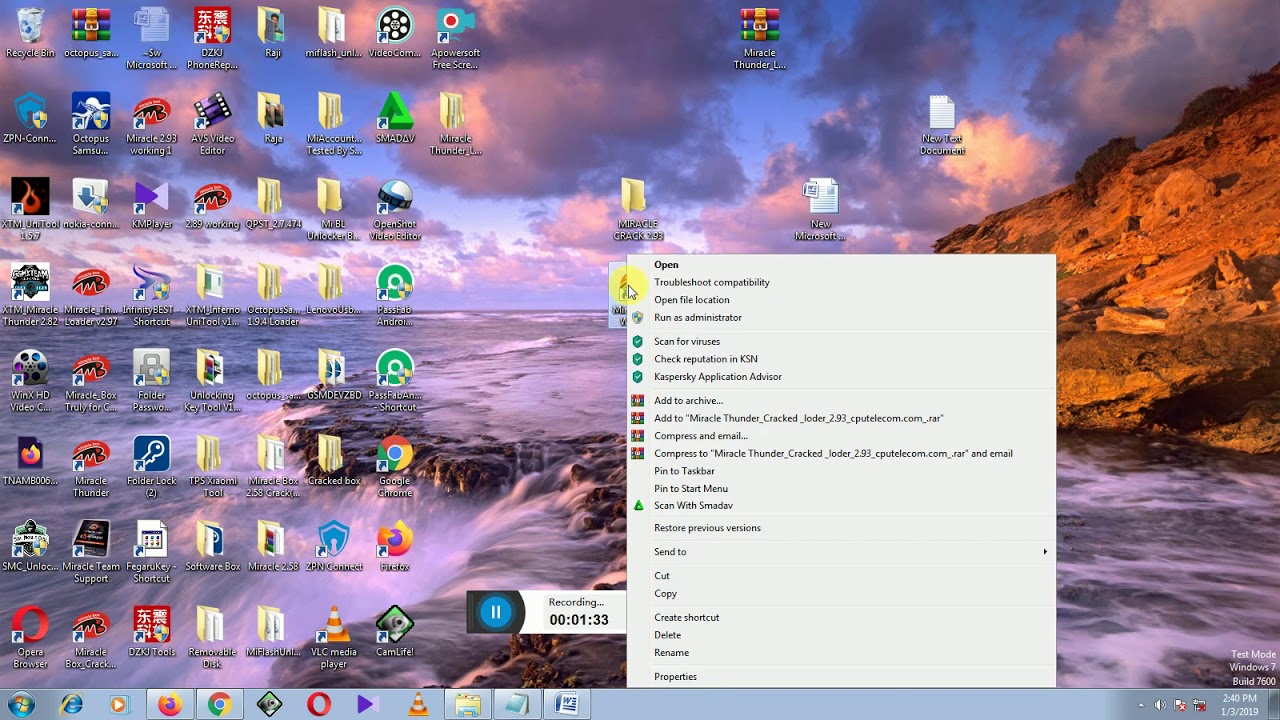Choose Pin to Taskbar
Viewport: 1280px width, 720px height.
point(841,471)
